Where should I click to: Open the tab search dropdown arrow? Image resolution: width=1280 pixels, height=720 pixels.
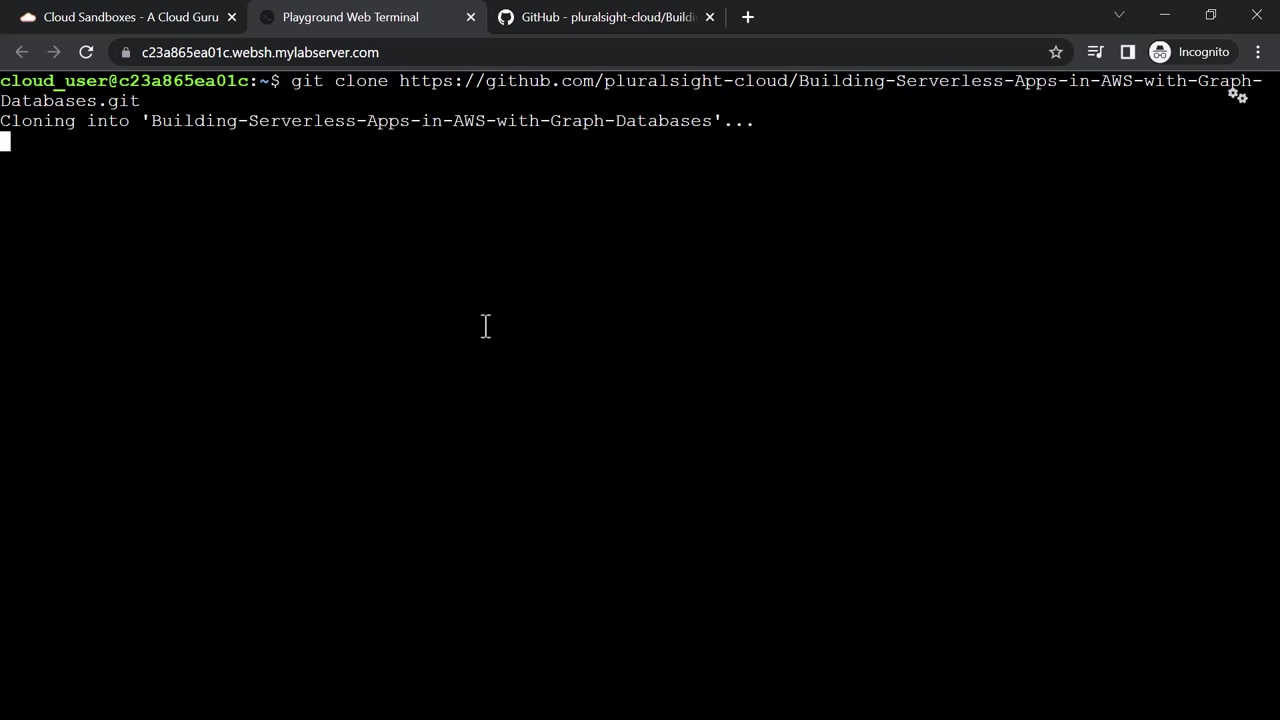[1119, 15]
